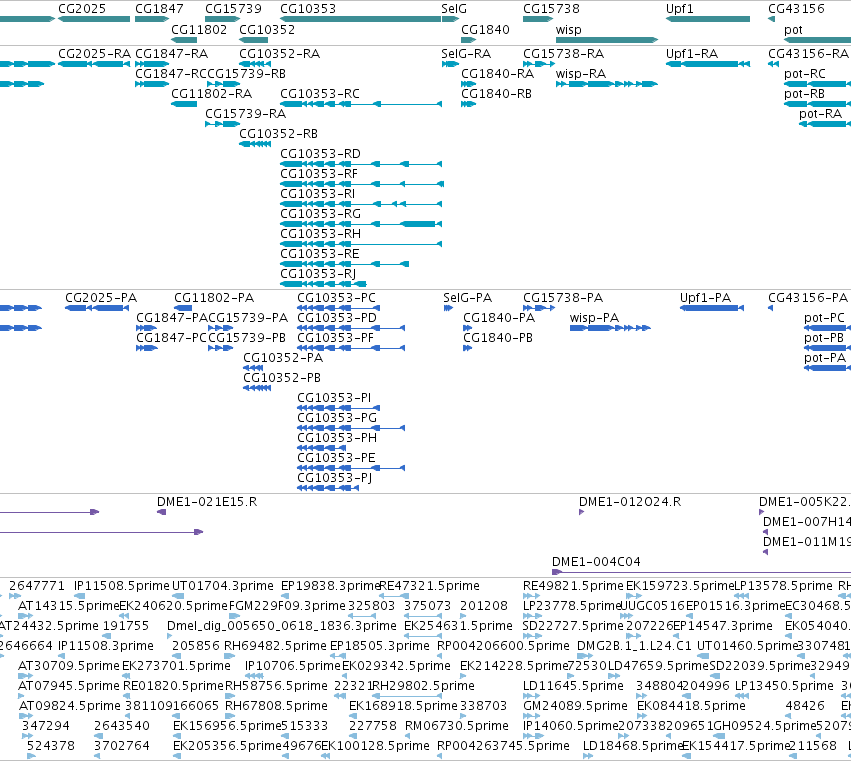This screenshot has height=761, width=851.
Task: Select transcript label CG10353-RE
Action: [320, 255]
